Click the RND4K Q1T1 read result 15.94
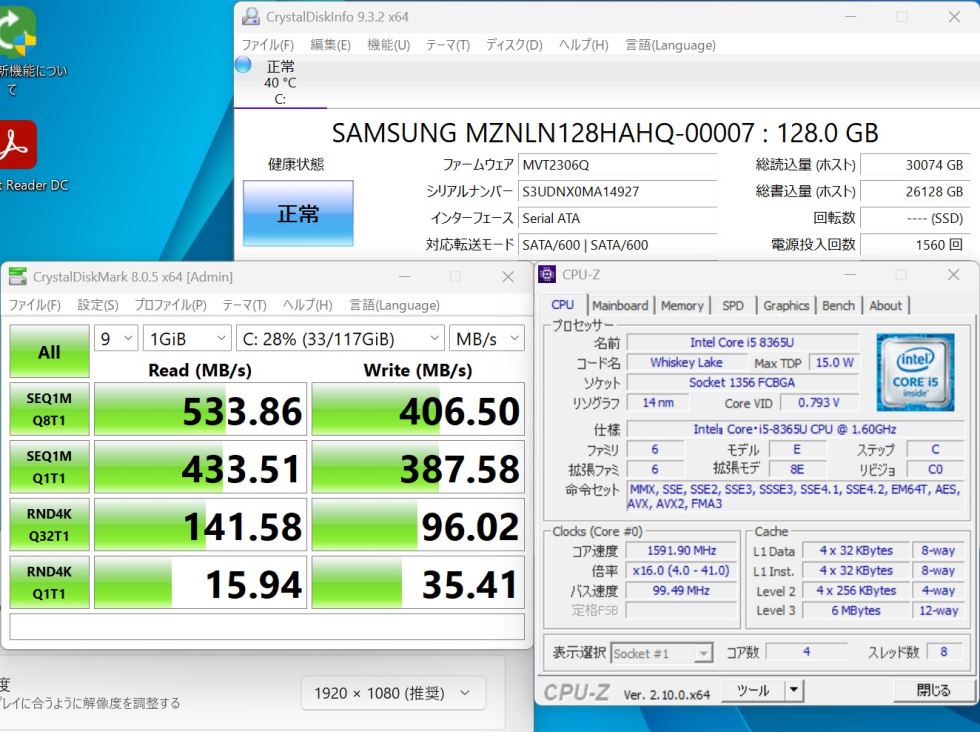Viewport: 980px width, 732px height. [x=200, y=583]
